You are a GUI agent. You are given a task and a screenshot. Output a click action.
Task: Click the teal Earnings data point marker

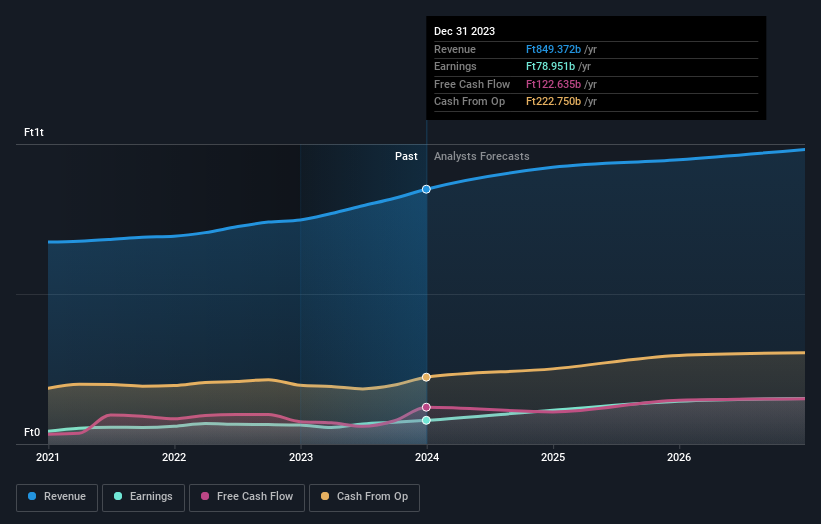pyautogui.click(x=426, y=420)
